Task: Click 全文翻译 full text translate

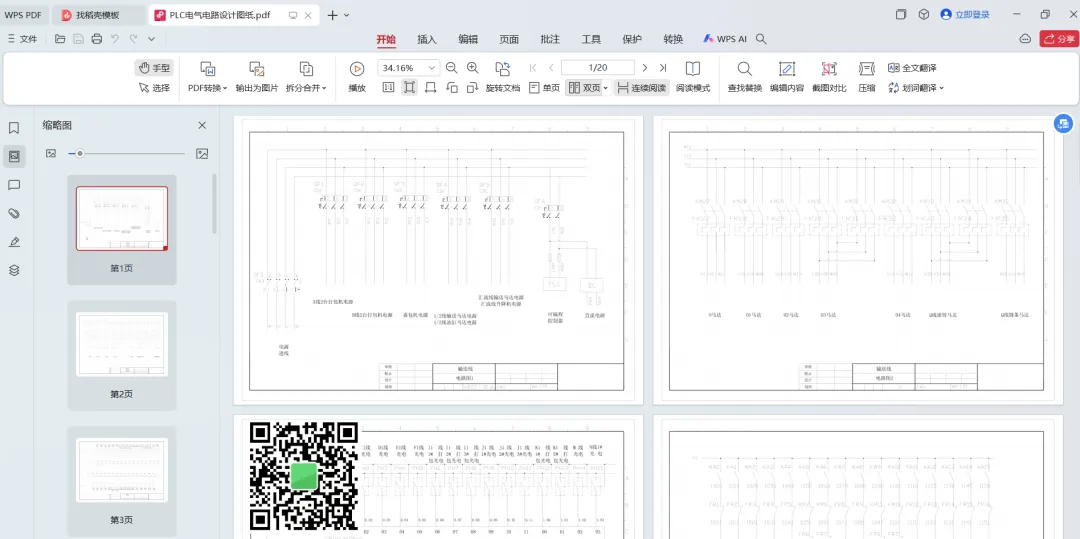Action: [912, 67]
